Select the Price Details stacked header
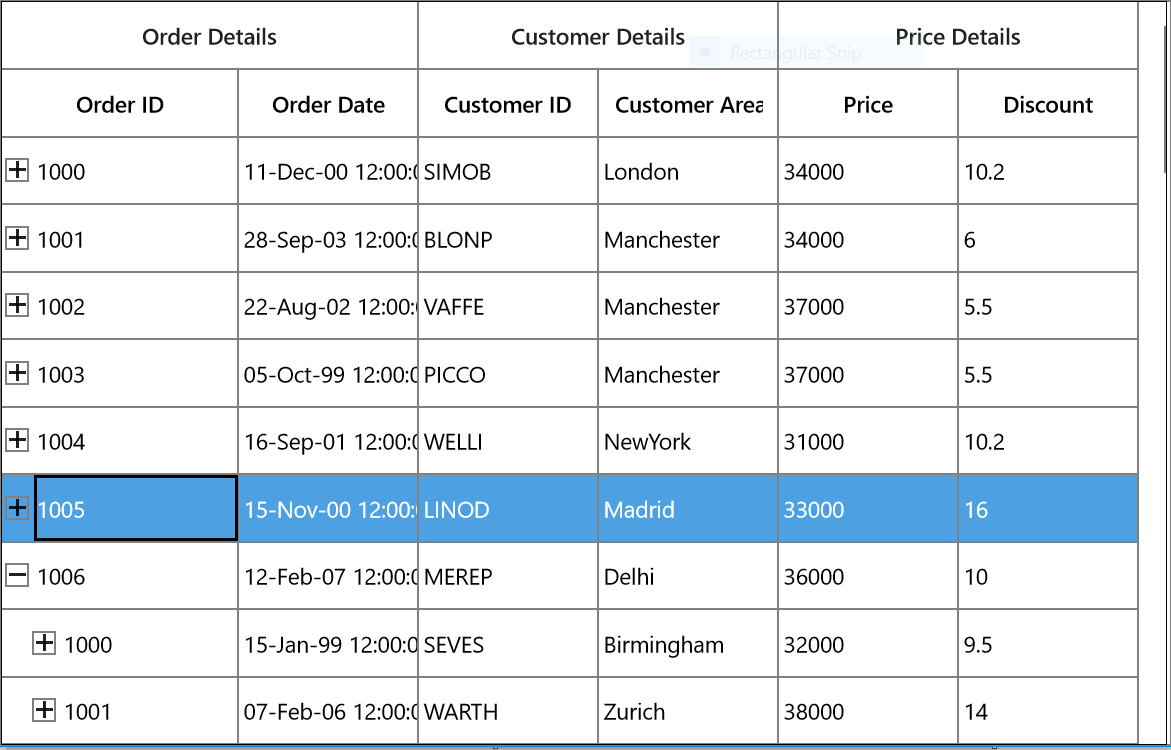1171x750 pixels. coord(958,36)
